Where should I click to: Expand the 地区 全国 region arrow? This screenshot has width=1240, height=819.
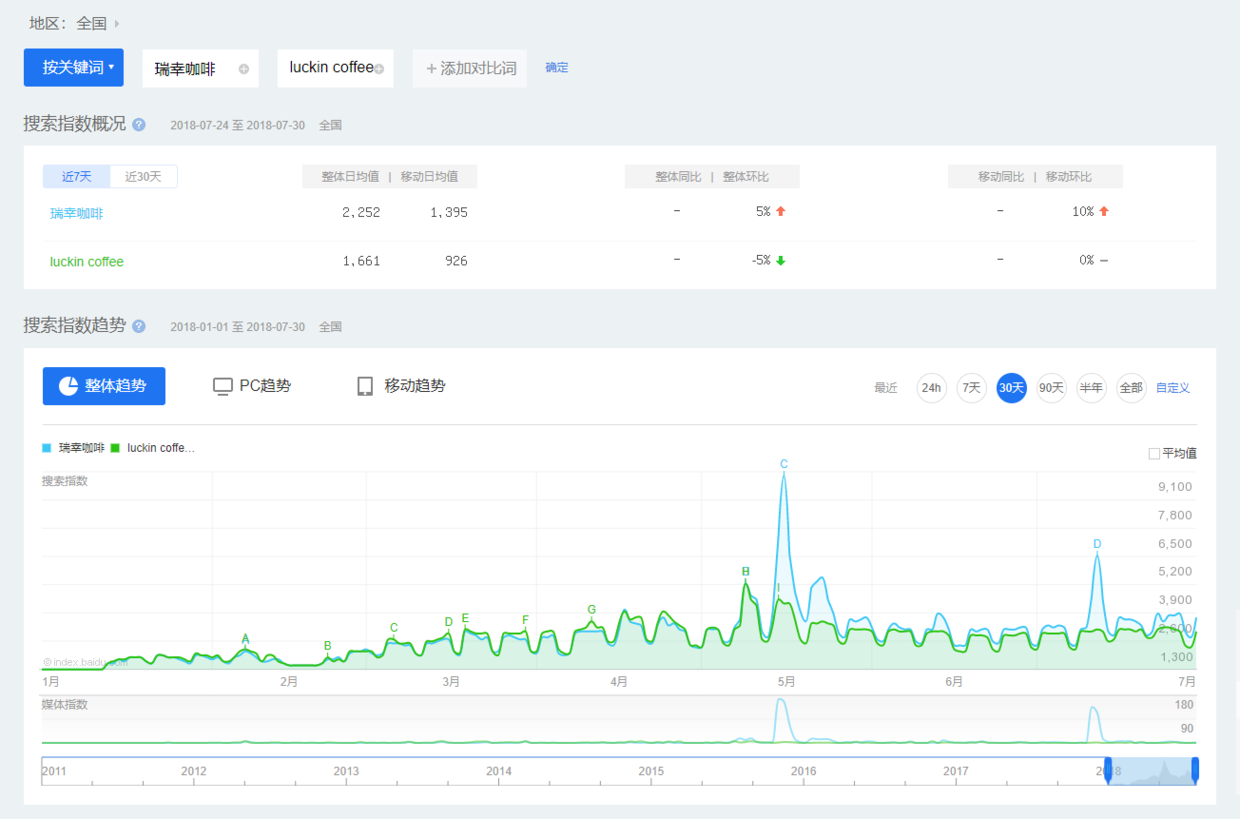pyautogui.click(x=116, y=23)
